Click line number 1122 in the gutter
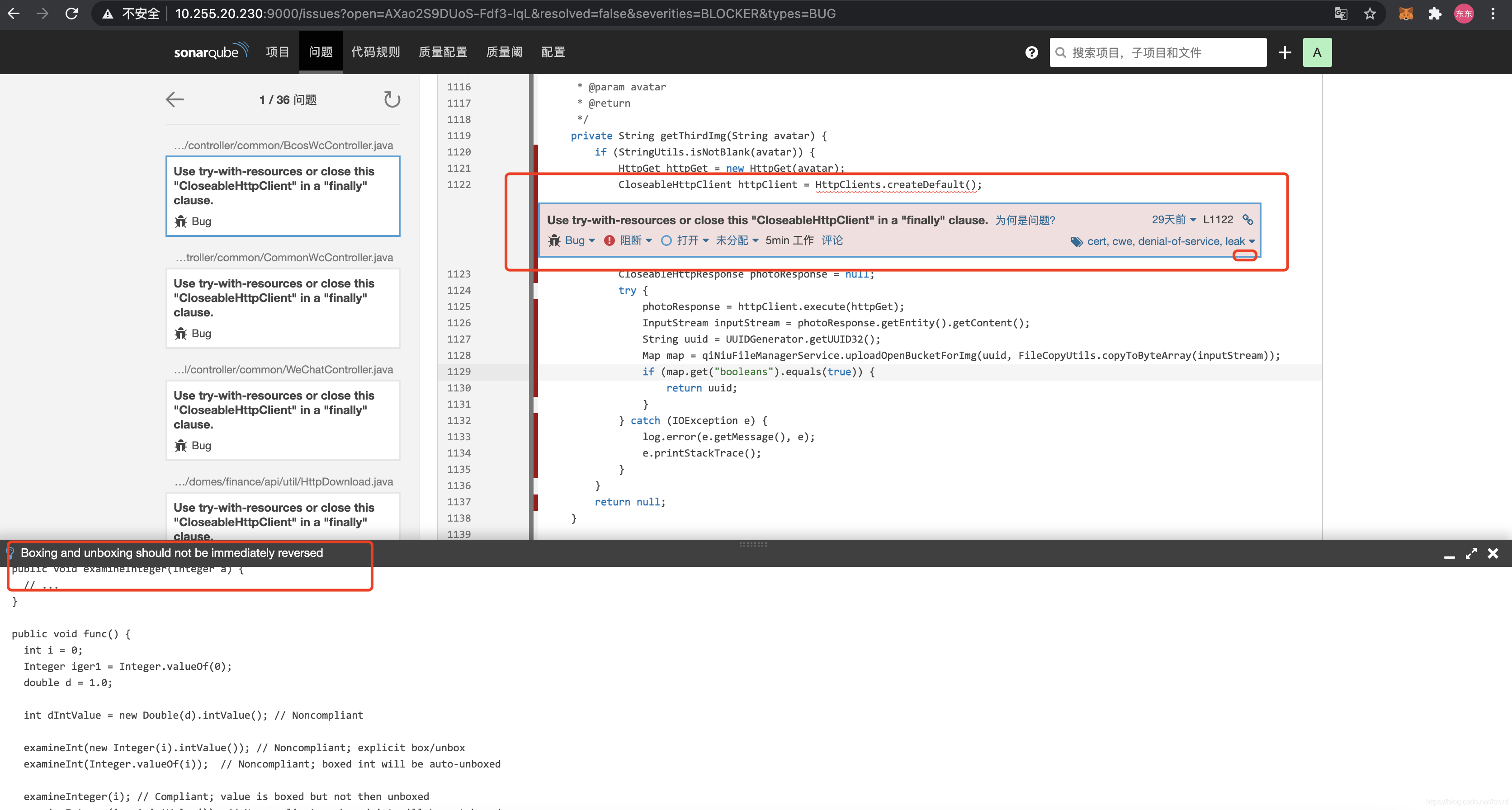 click(x=459, y=184)
